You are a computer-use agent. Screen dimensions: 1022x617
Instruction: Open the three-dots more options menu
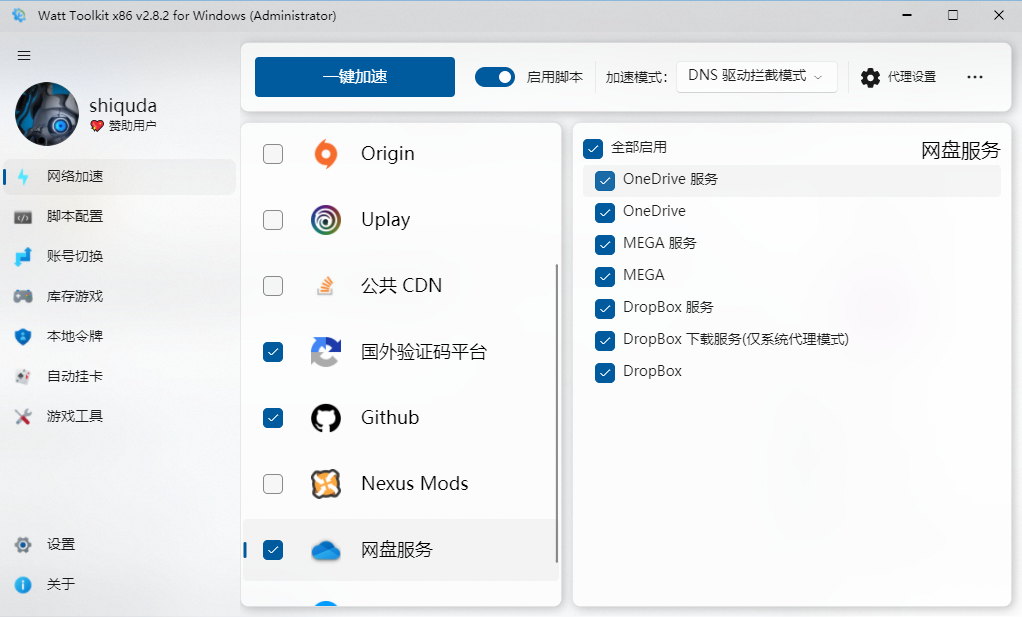point(974,77)
